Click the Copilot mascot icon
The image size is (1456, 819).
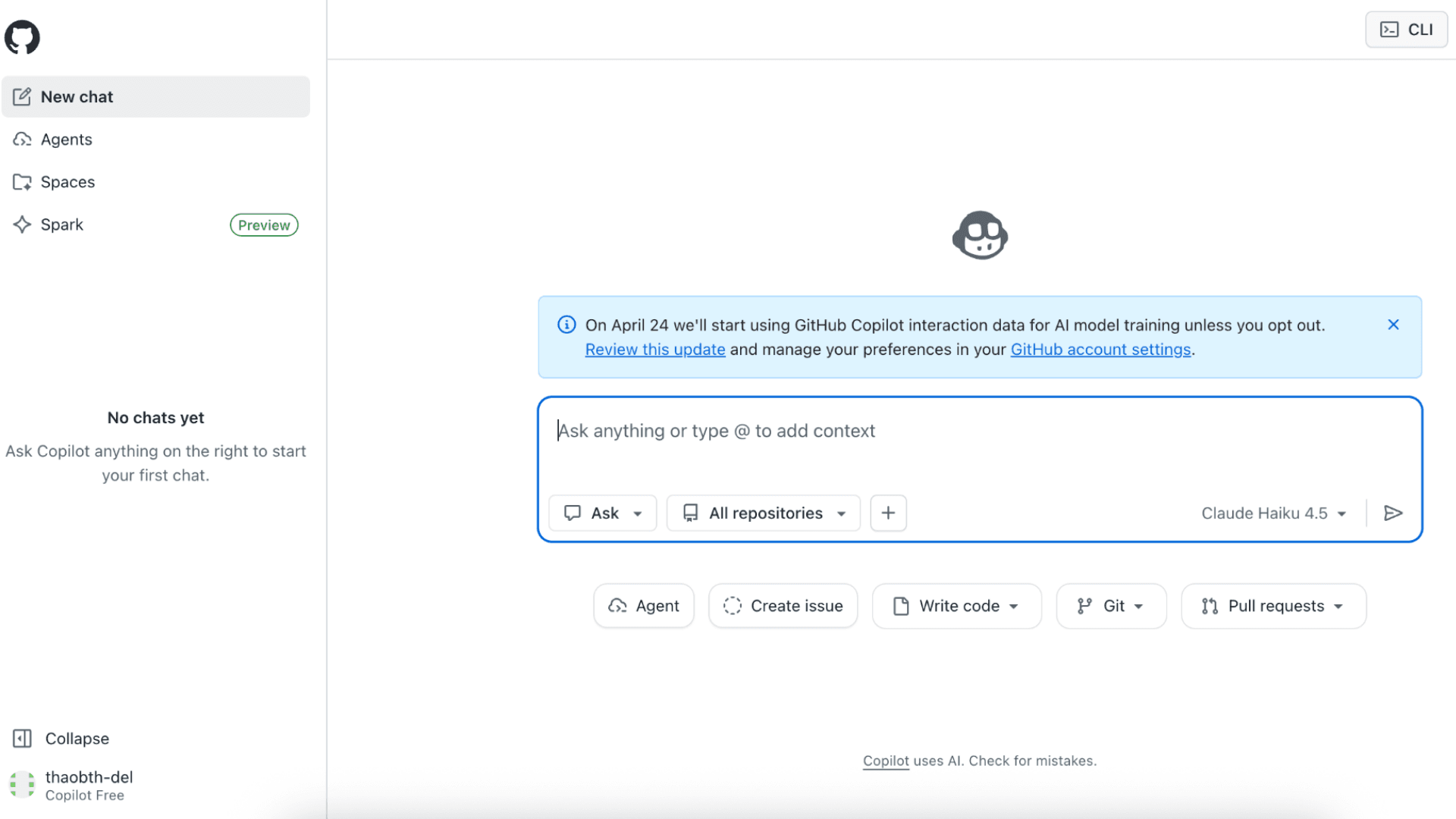[980, 235]
